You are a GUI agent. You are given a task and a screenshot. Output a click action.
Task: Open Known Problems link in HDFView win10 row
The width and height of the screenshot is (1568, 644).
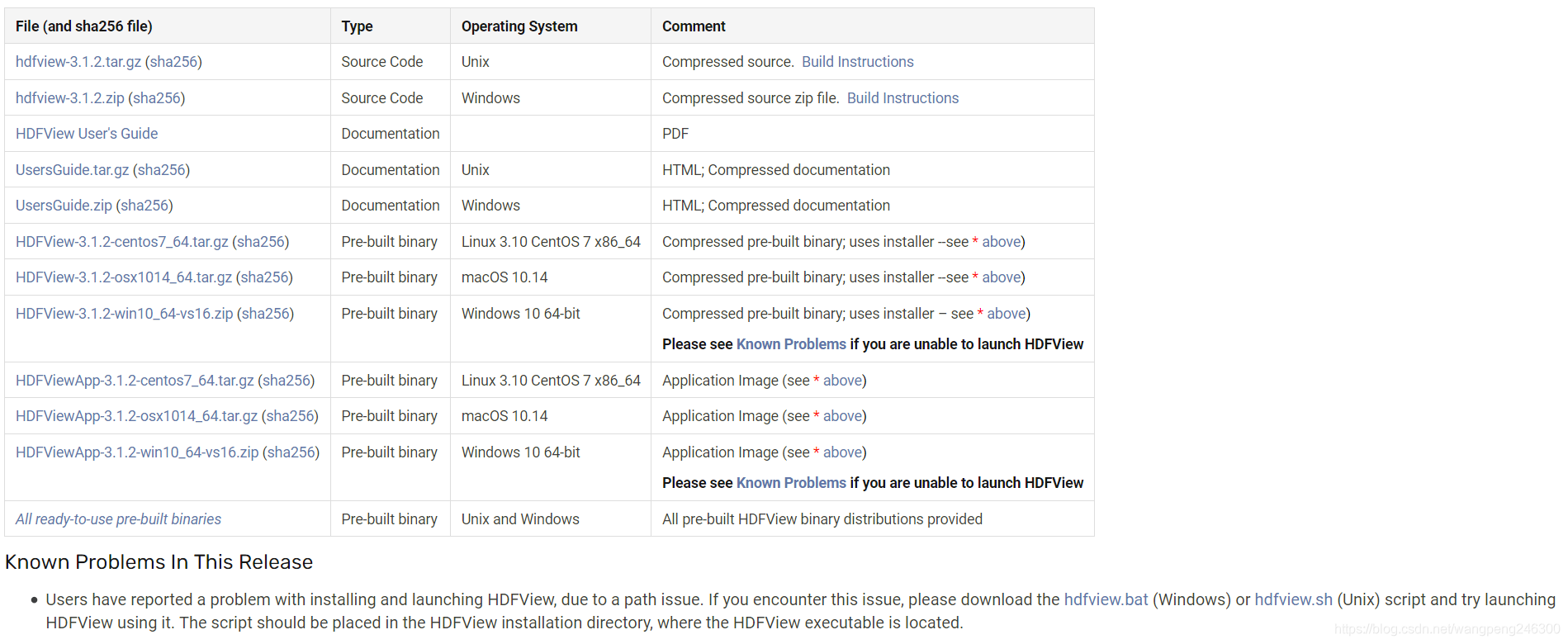tap(791, 344)
